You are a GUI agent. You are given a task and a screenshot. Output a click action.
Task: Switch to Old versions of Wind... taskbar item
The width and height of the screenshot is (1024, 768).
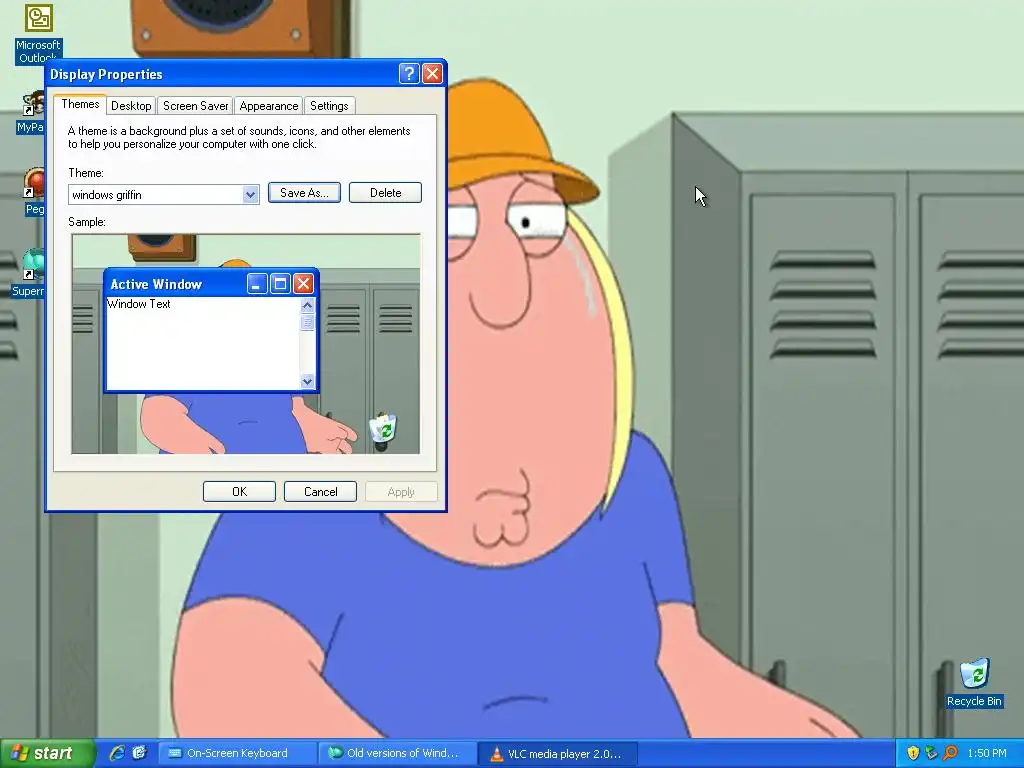tap(398, 753)
